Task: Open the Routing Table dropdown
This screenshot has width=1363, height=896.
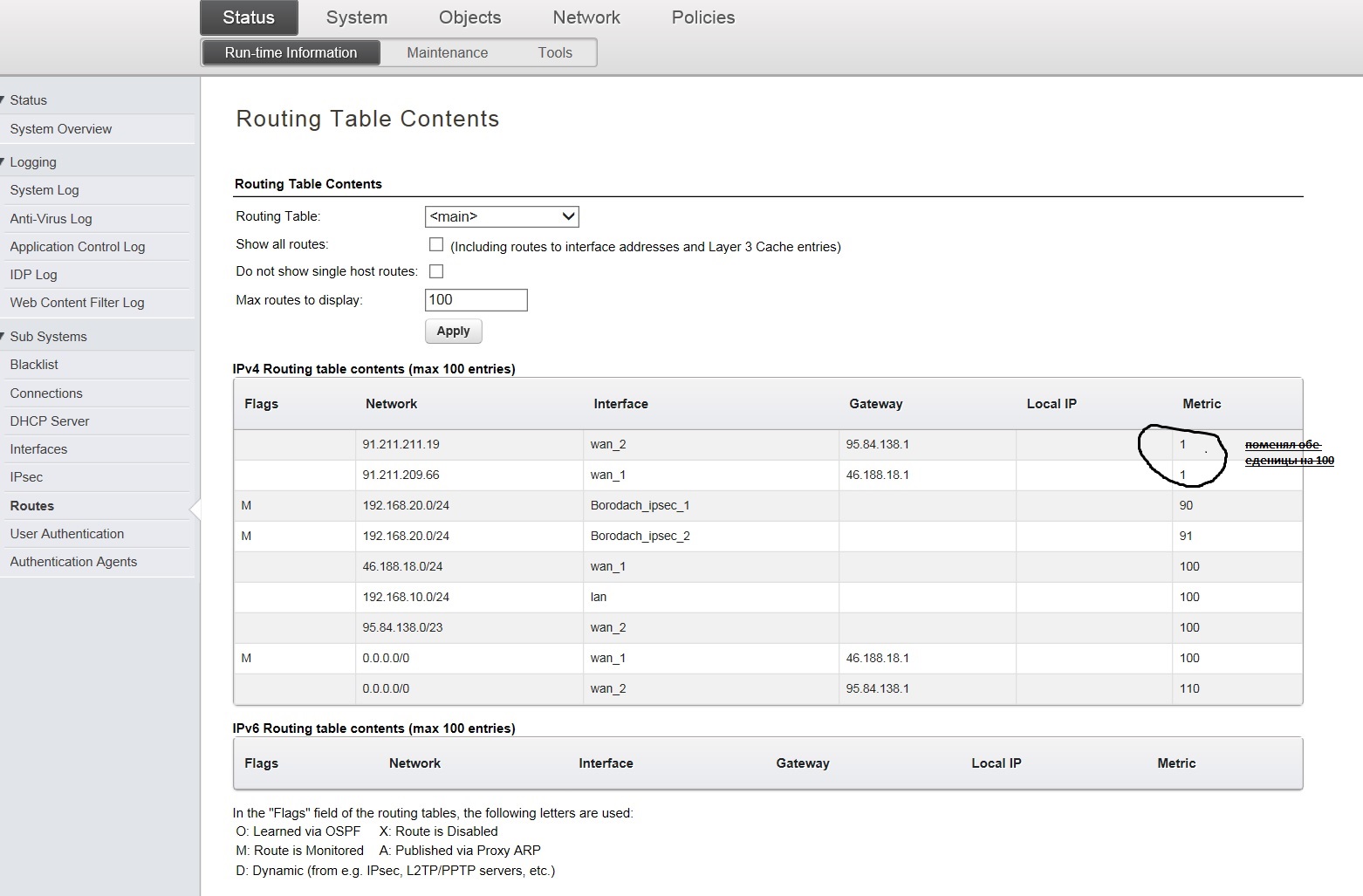Action: (x=502, y=216)
